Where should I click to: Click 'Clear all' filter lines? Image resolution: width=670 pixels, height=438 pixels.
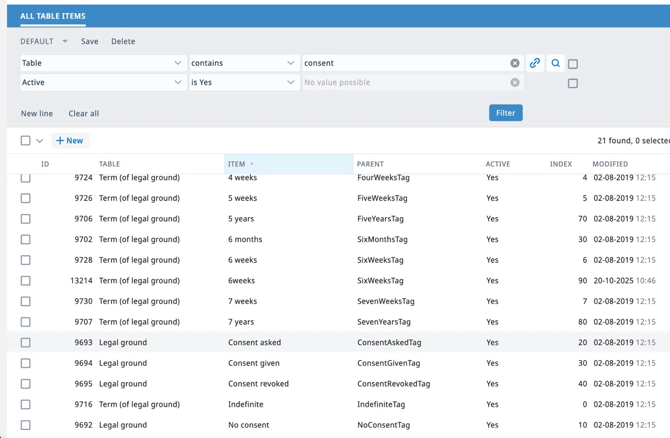[x=84, y=114]
